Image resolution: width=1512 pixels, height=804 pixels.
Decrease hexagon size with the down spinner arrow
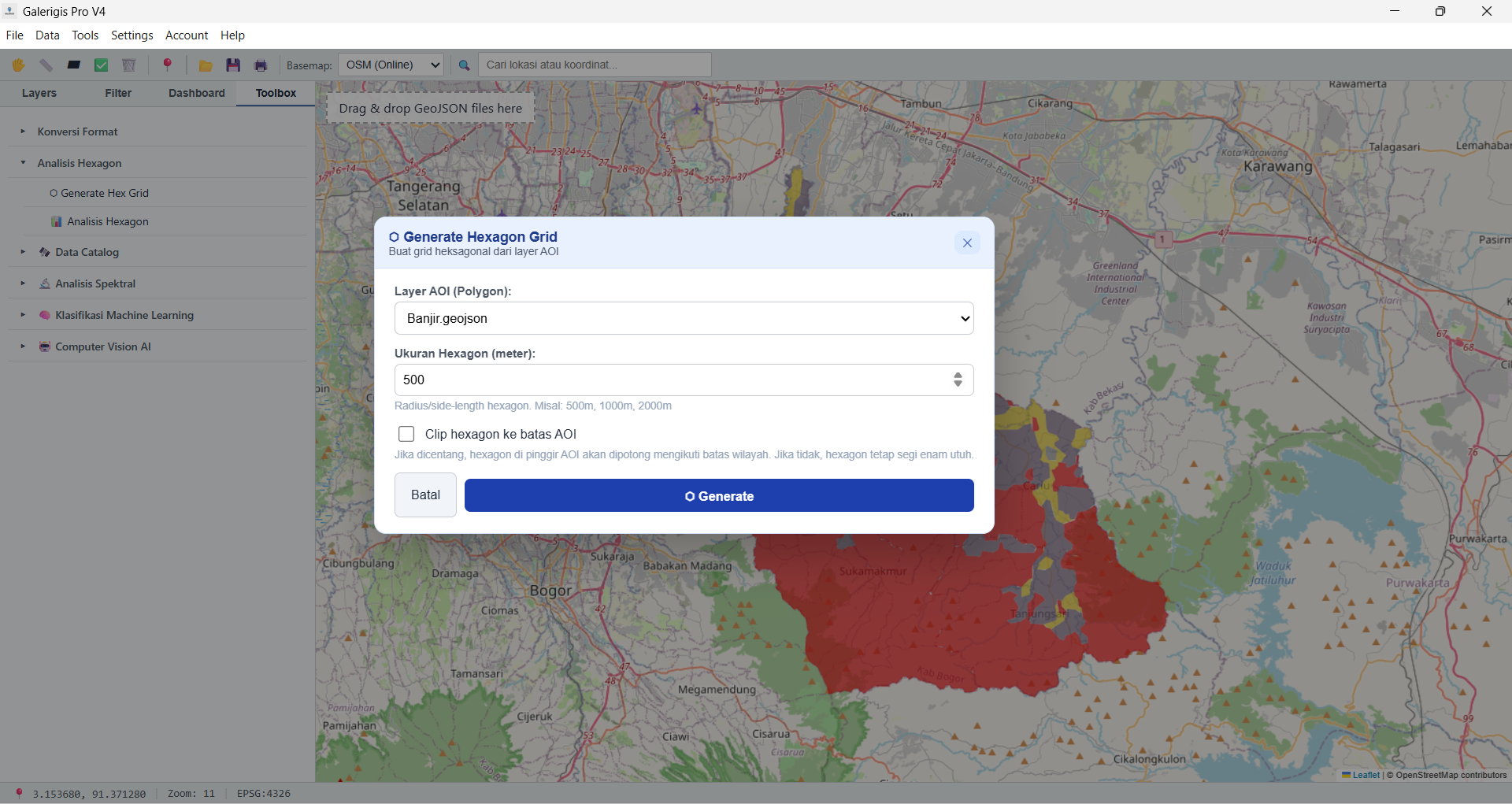click(x=958, y=384)
